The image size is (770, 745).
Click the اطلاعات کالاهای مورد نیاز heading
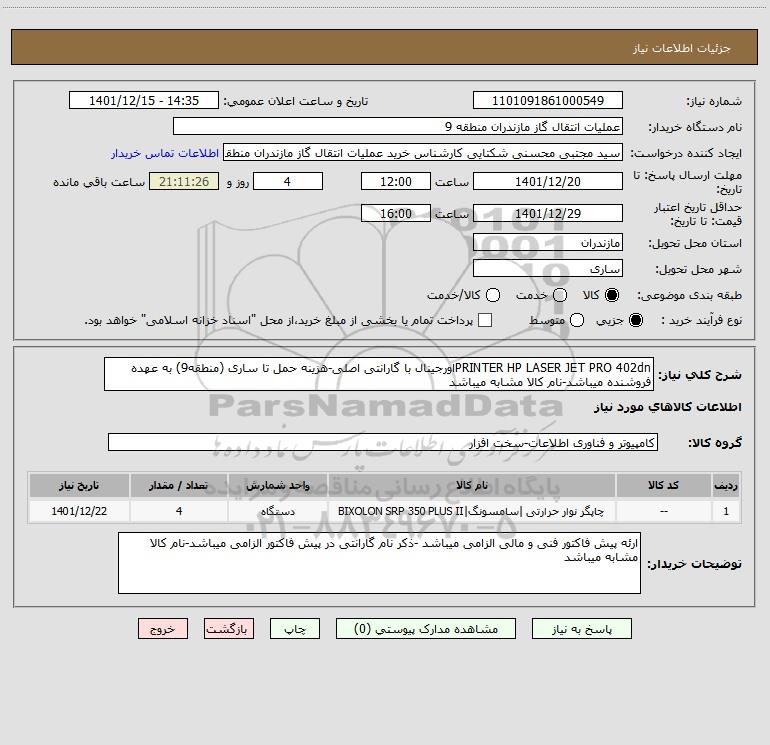tap(668, 407)
